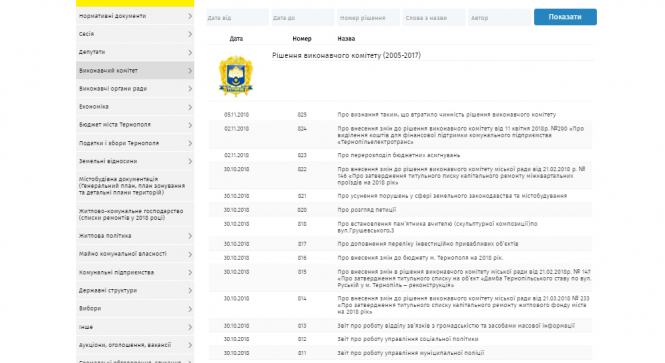The image size is (665, 363).
Task: Expand the Сесія menu arrow
Action: pyautogui.click(x=190, y=34)
